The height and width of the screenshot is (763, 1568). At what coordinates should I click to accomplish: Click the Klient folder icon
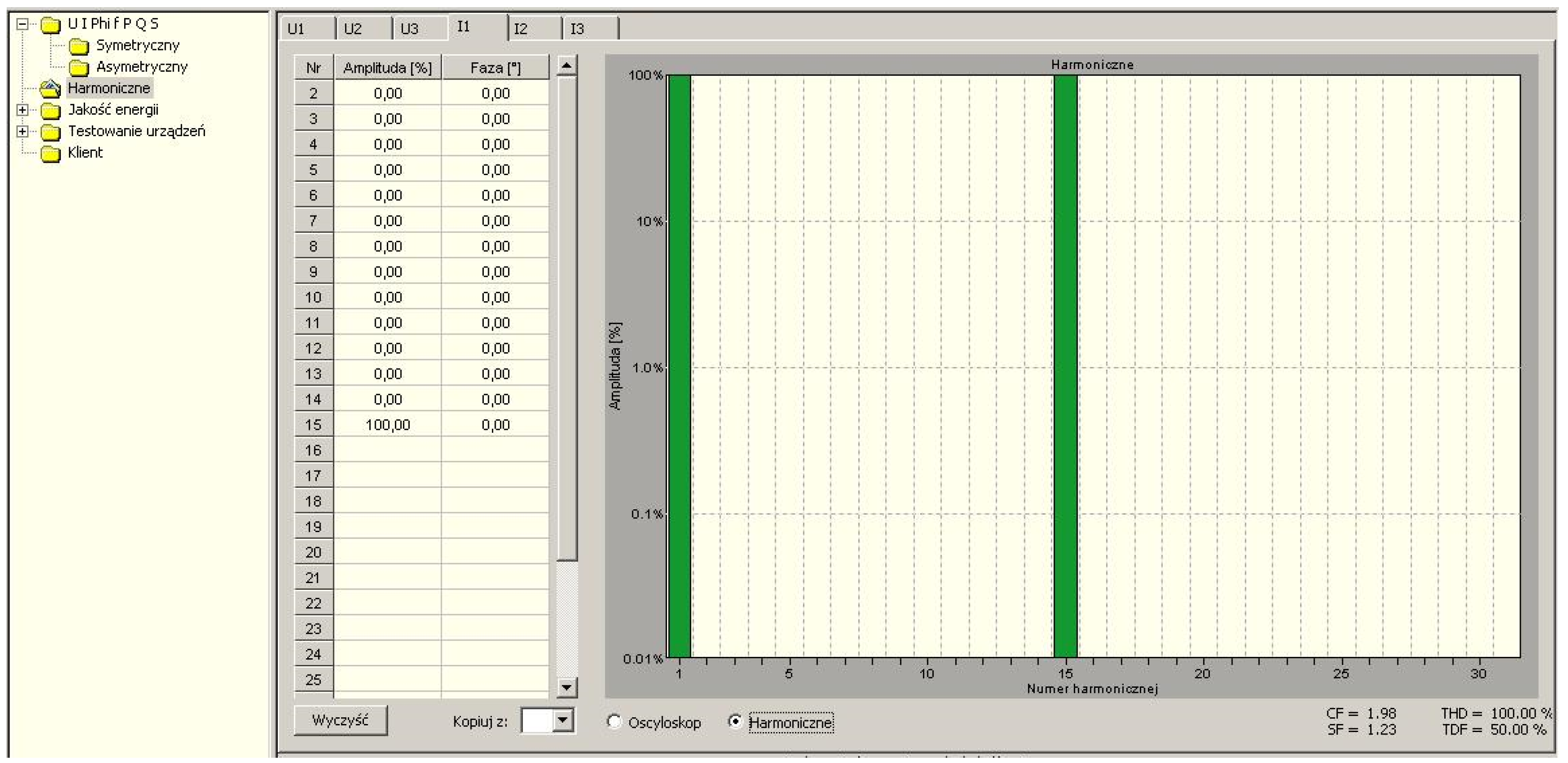[x=50, y=153]
